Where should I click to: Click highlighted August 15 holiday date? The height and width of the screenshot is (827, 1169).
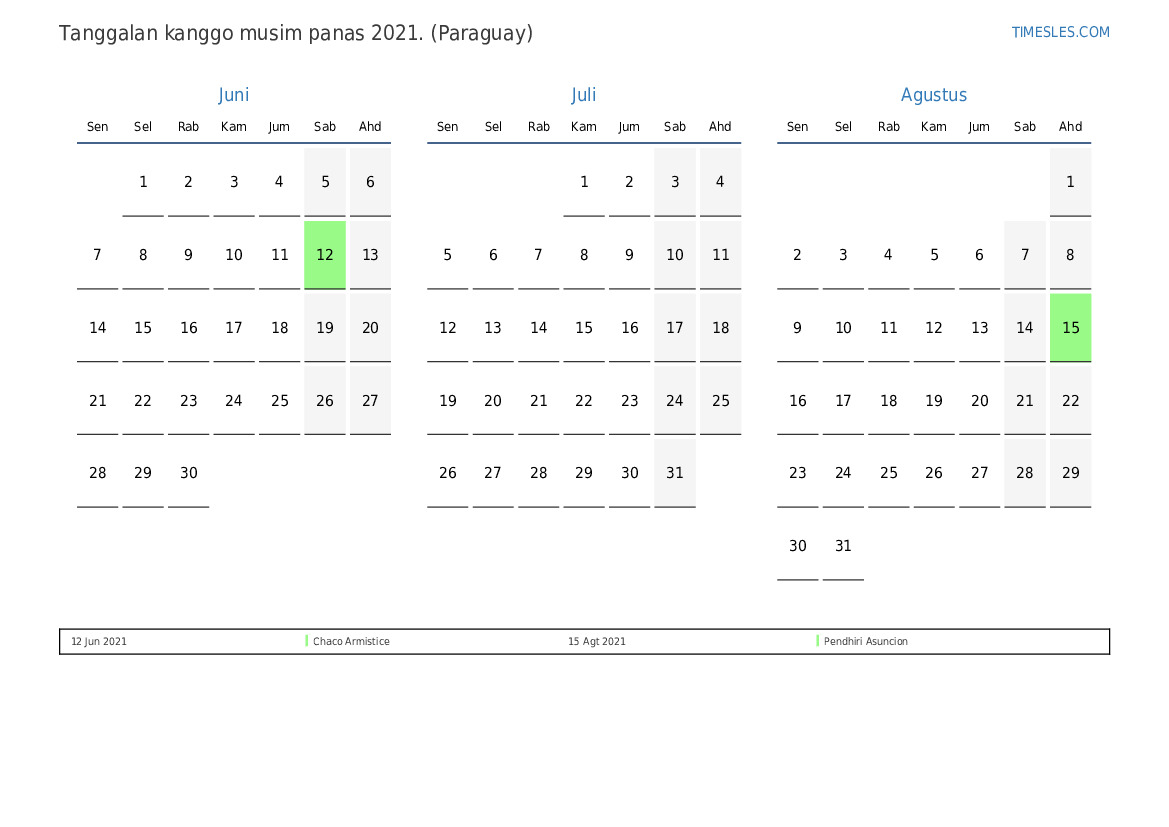coord(1070,328)
